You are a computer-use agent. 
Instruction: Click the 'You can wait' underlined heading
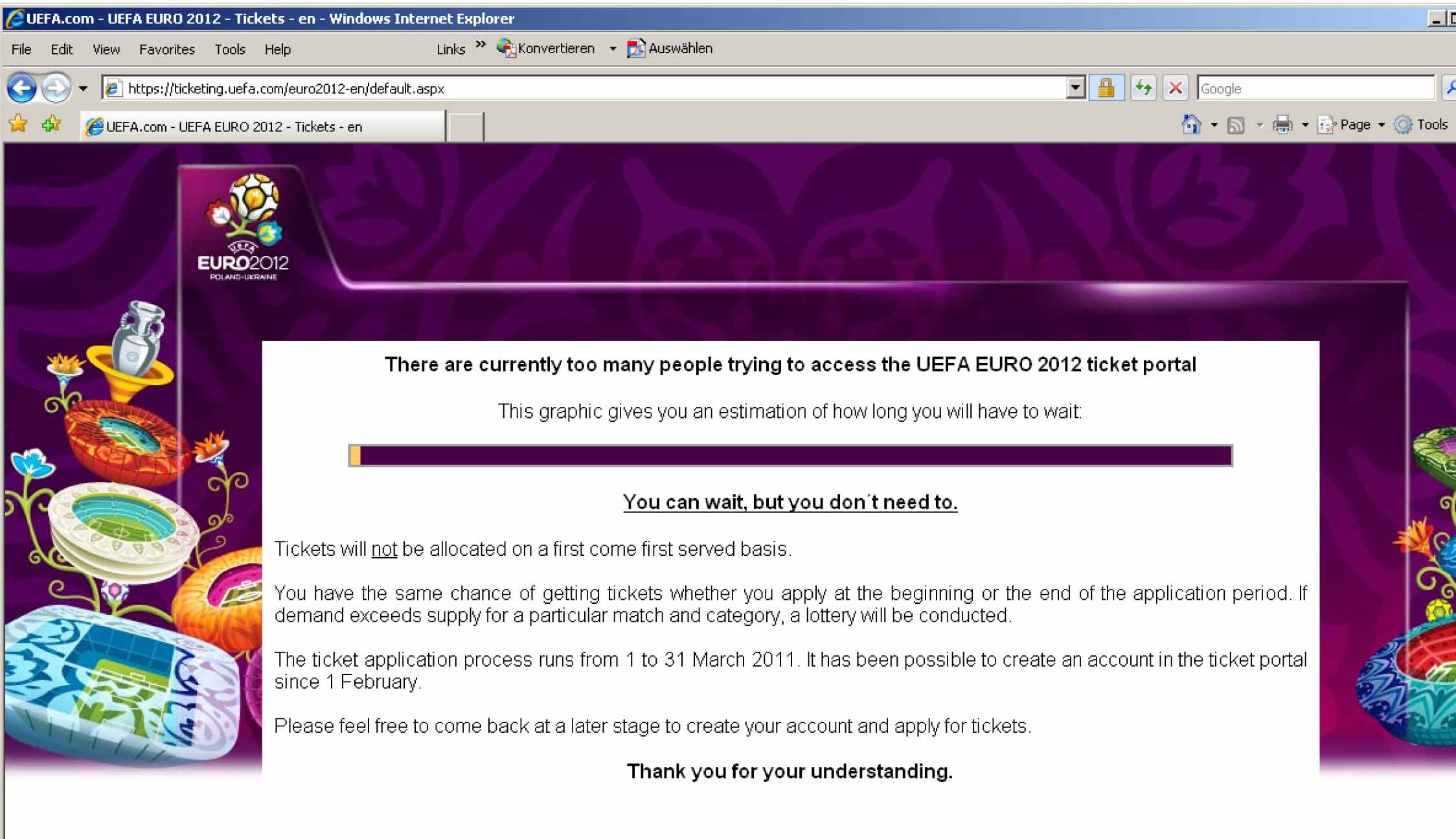coord(790,502)
